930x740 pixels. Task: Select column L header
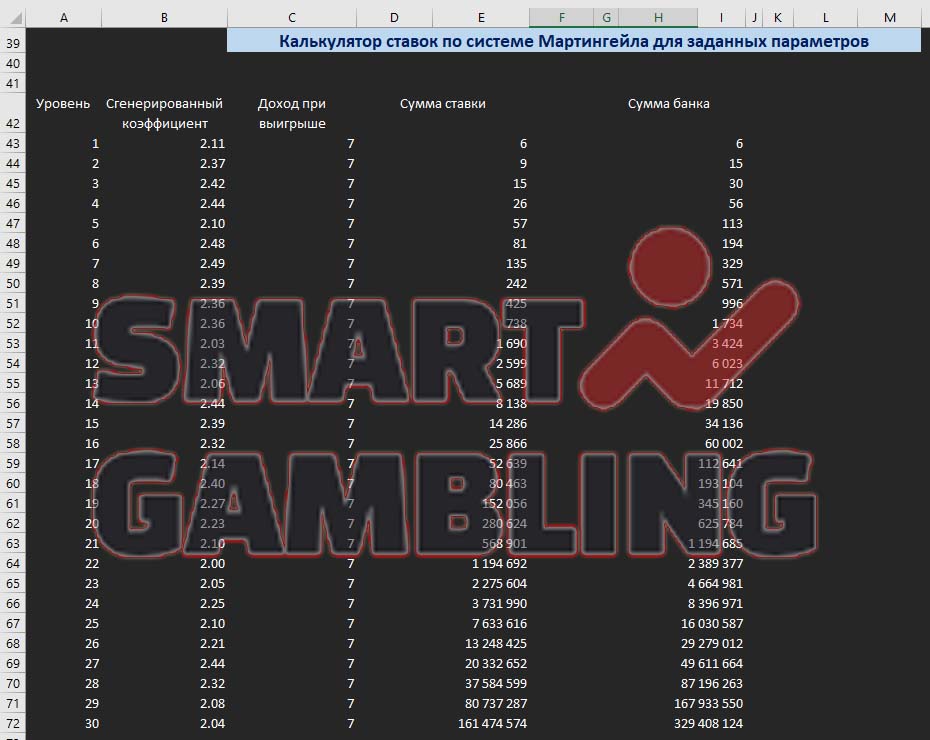pos(826,18)
